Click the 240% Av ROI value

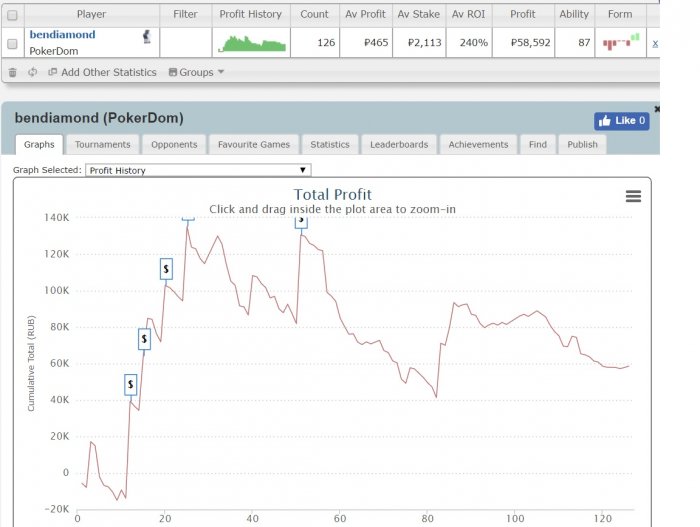click(x=474, y=43)
